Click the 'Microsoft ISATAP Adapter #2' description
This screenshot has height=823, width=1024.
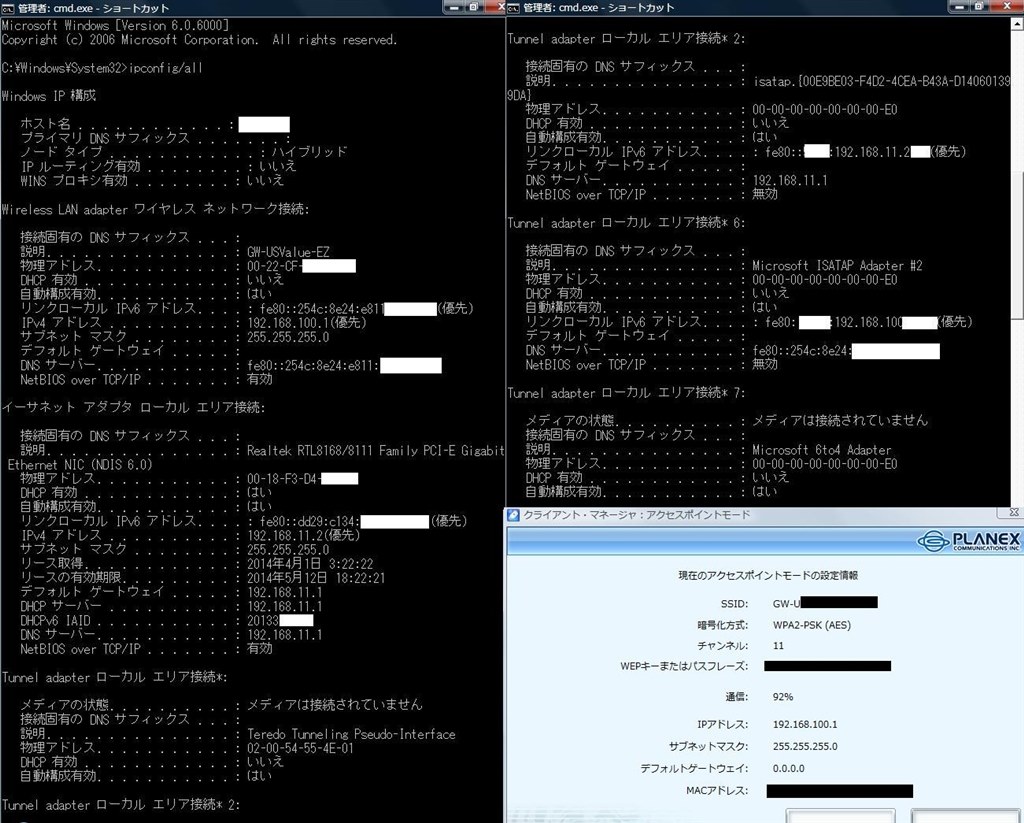pos(837,266)
